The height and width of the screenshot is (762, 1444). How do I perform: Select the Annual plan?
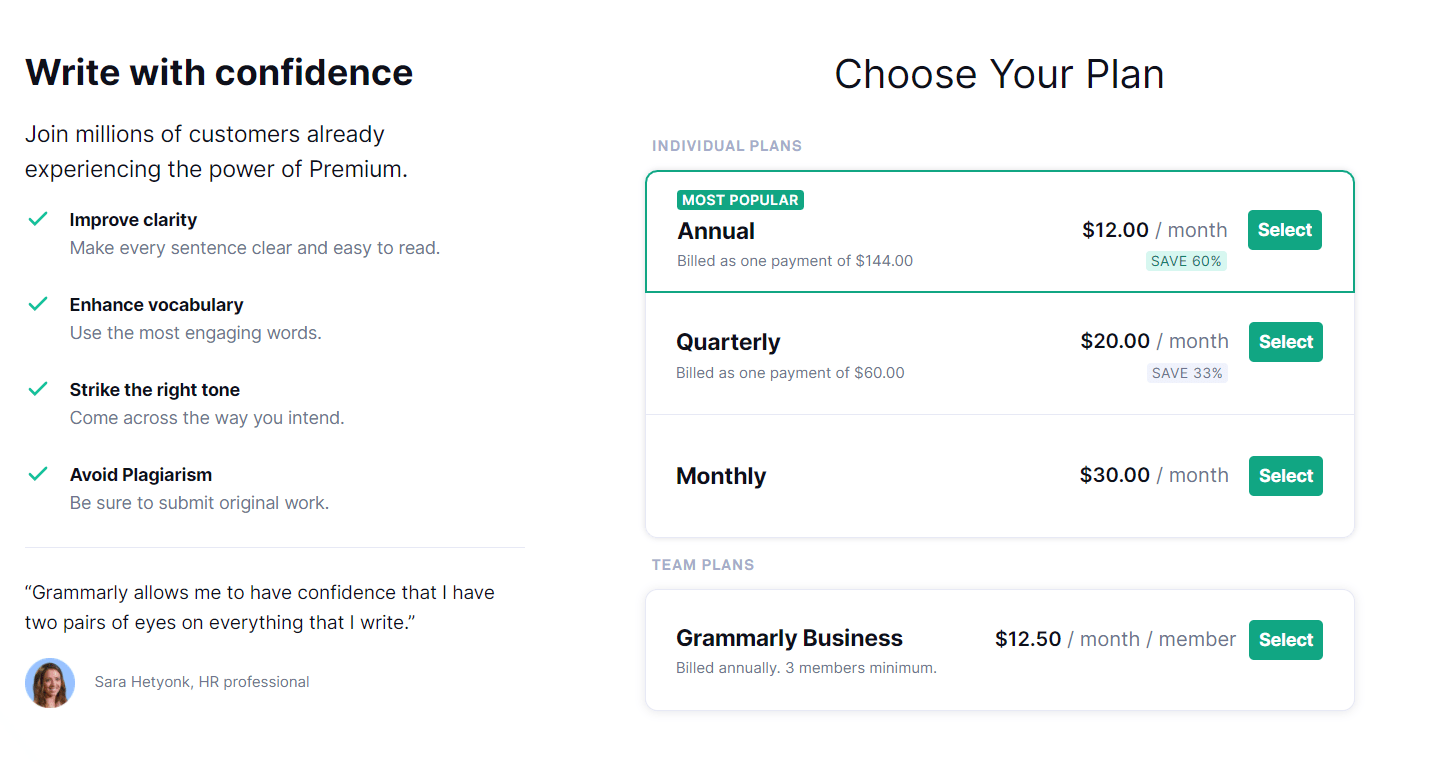pyautogui.click(x=1284, y=229)
